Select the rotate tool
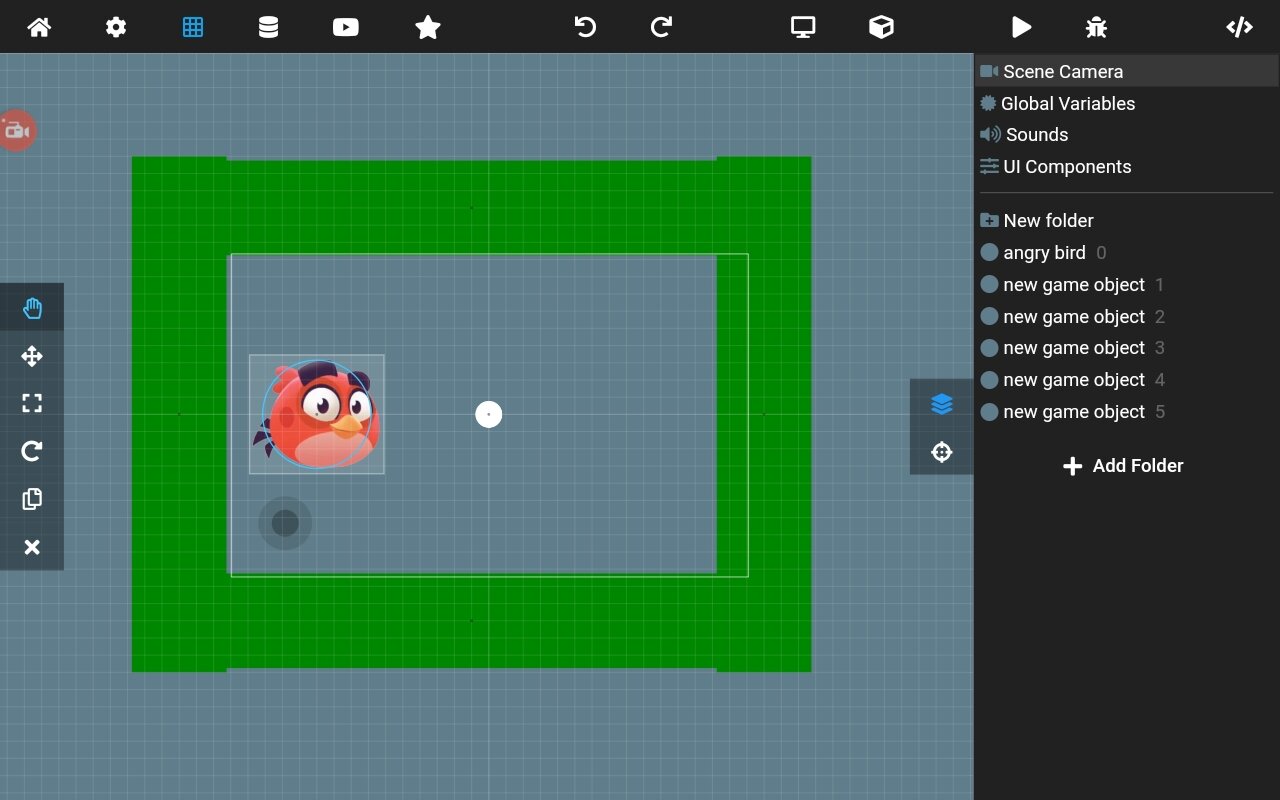Screen dimensions: 1280x800 (32, 451)
